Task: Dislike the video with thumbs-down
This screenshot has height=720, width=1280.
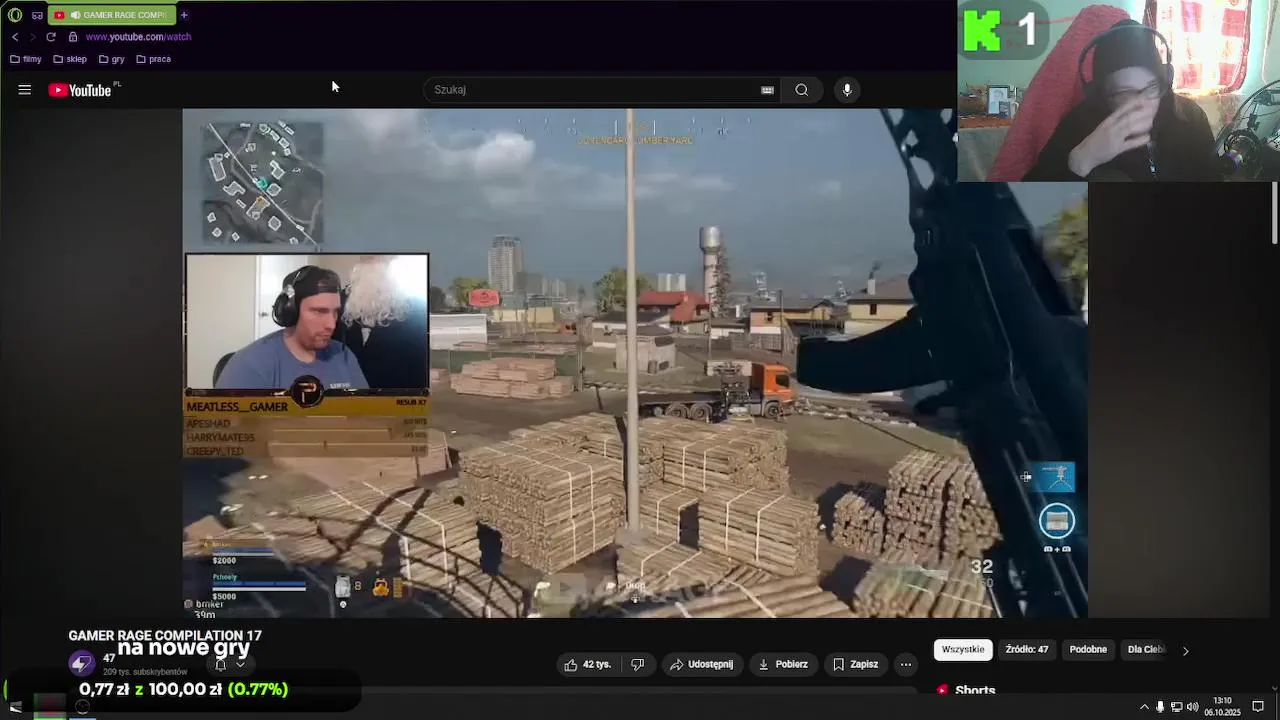Action: click(x=637, y=664)
